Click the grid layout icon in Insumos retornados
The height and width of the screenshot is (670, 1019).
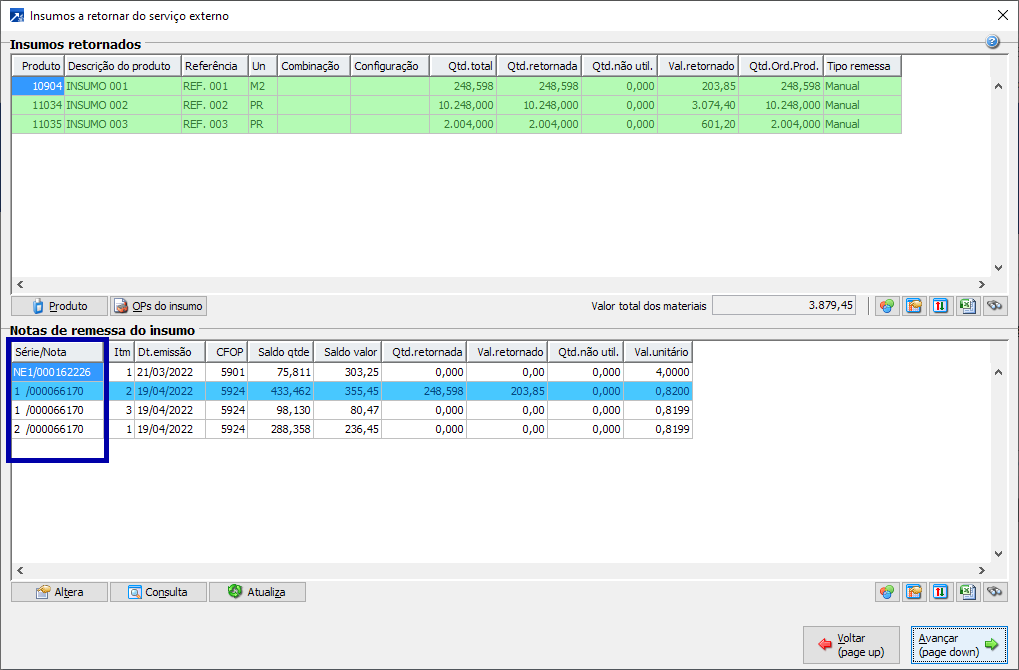[913, 306]
